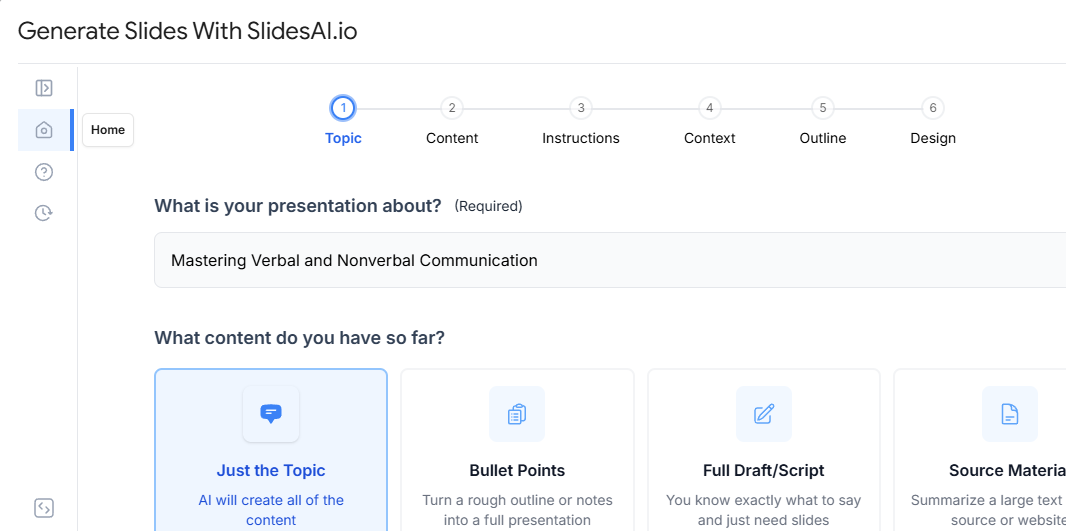This screenshot has height=531, width=1066.
Task: Click step 1 Topic circle
Action: pyautogui.click(x=343, y=108)
